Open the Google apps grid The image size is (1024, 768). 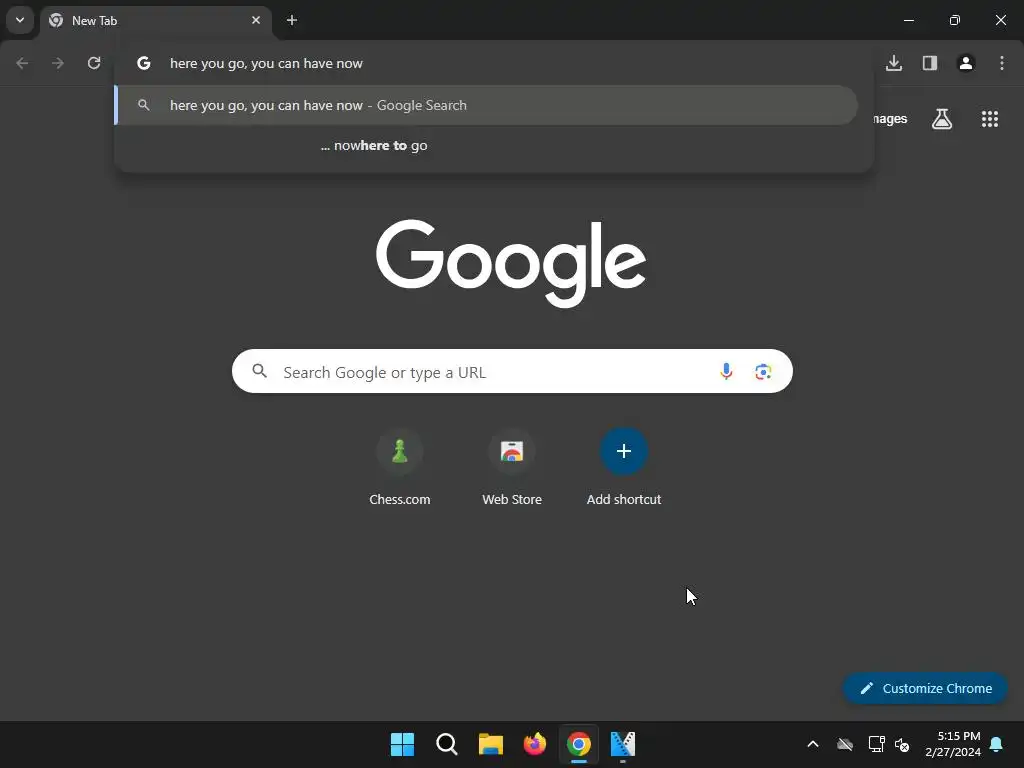[x=990, y=119]
